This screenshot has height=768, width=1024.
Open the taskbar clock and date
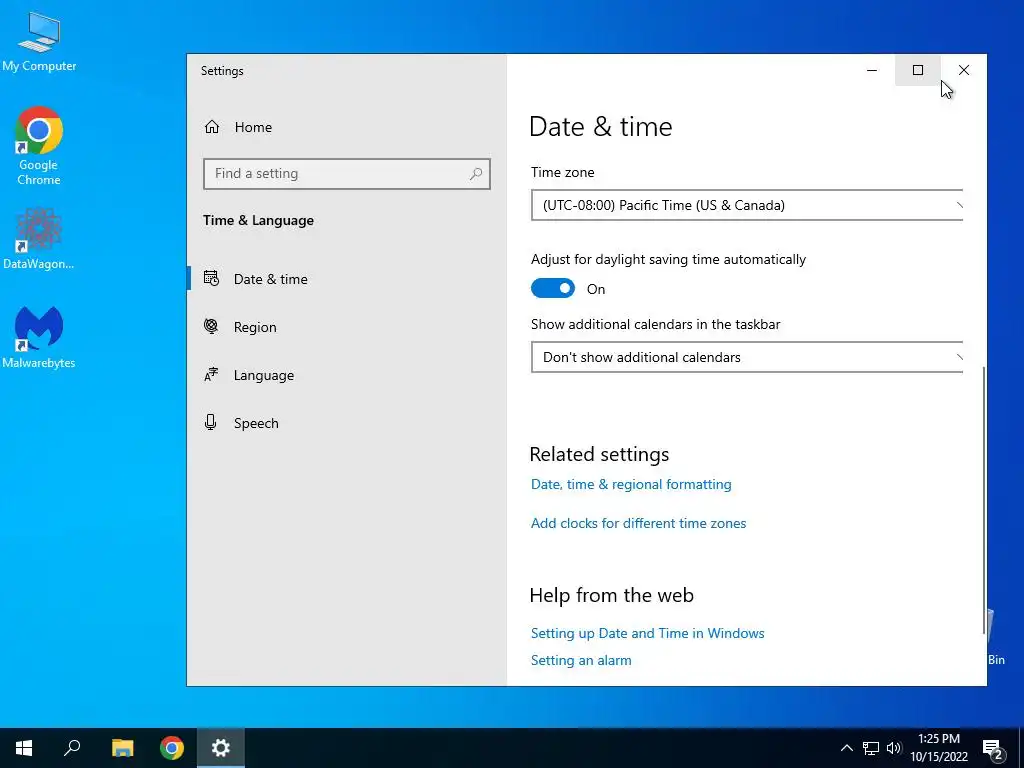[x=939, y=748]
